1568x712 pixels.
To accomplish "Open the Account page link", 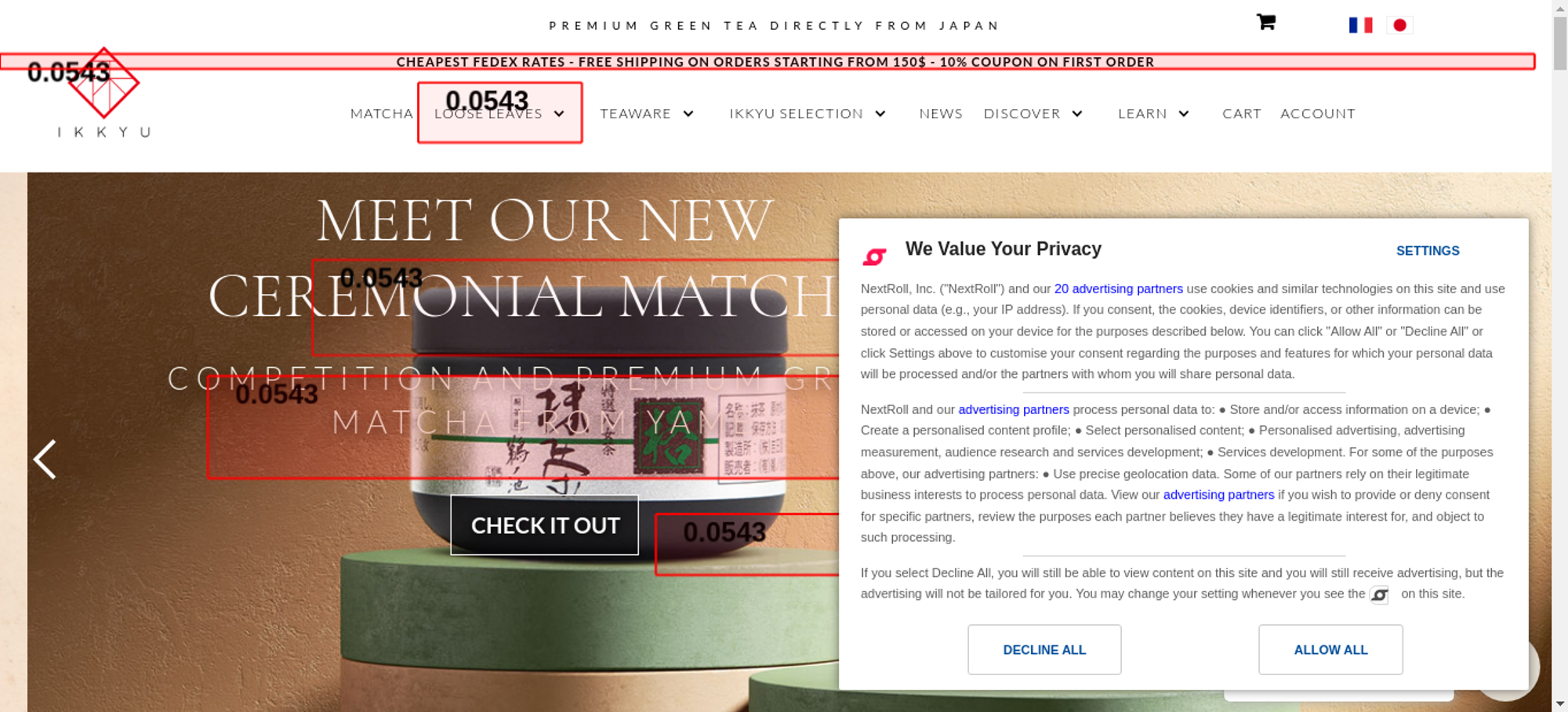I will [1317, 114].
